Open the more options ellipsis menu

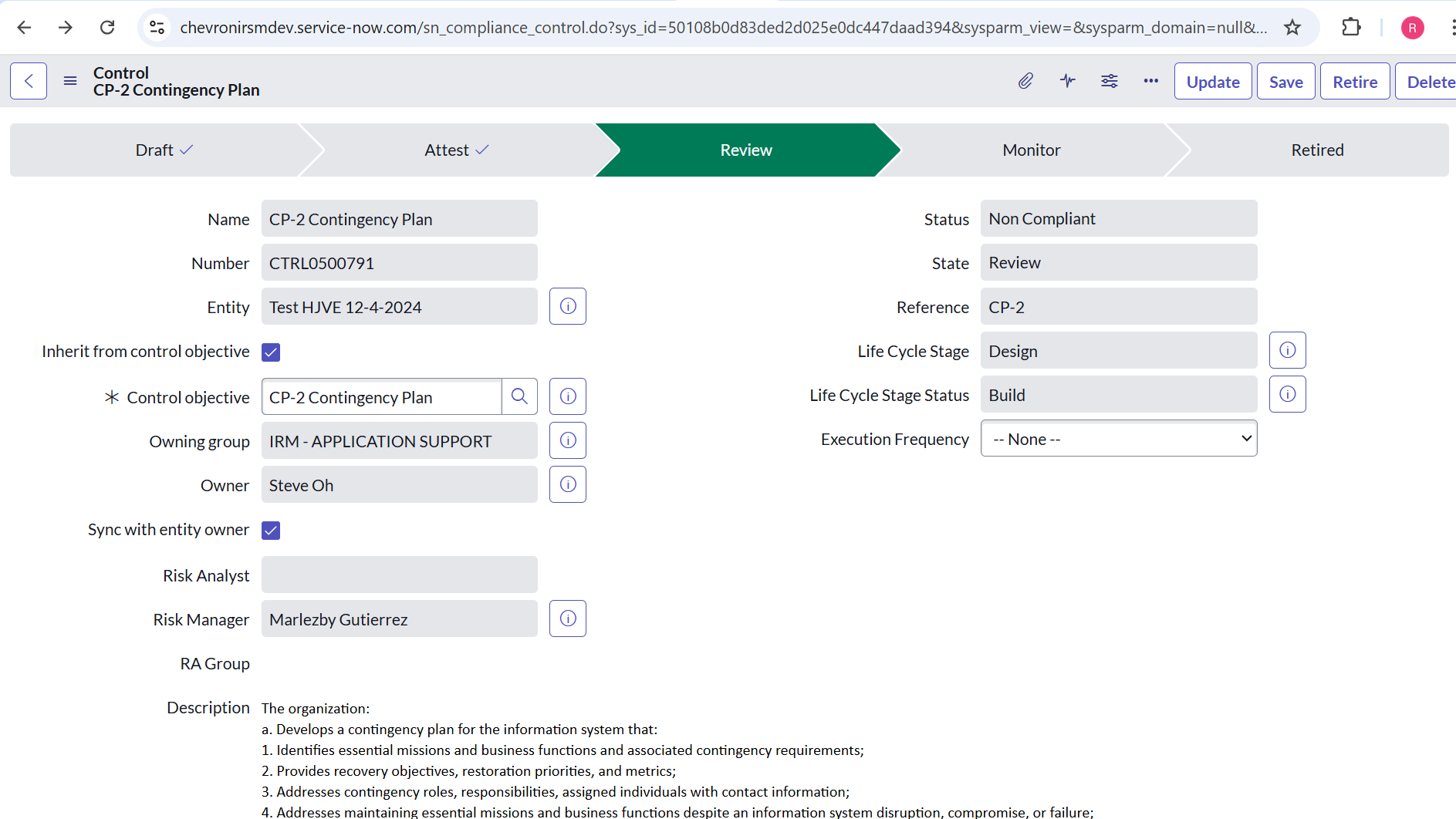[x=1151, y=81]
